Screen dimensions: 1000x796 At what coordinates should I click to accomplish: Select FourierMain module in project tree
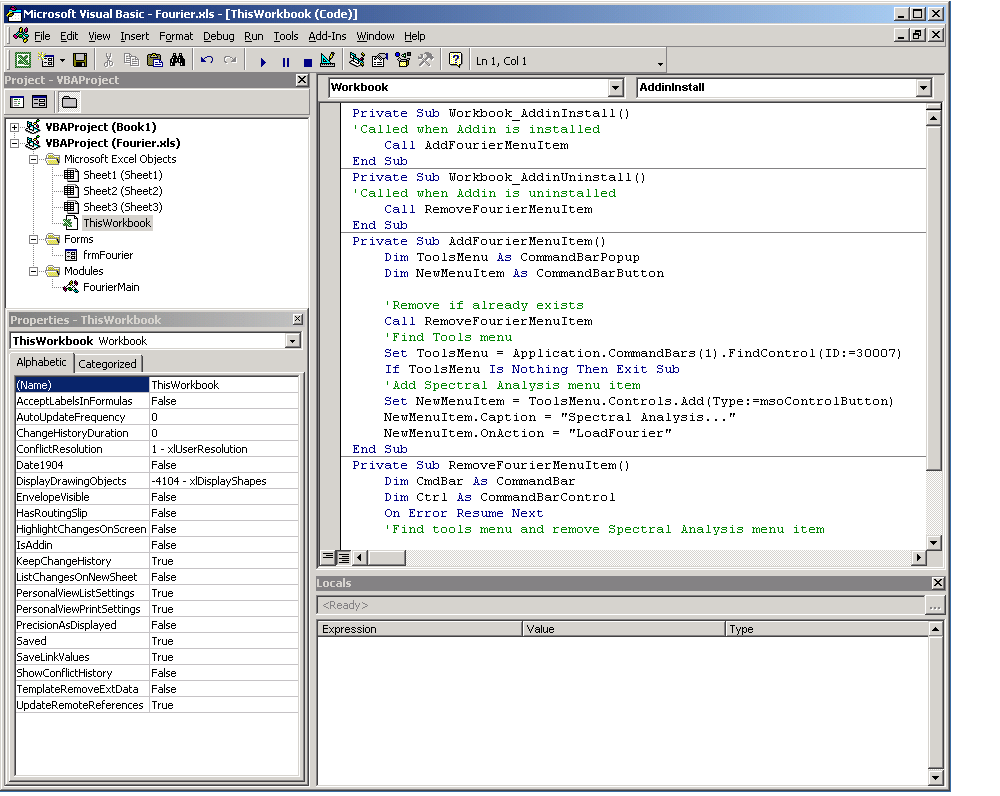tap(111, 287)
